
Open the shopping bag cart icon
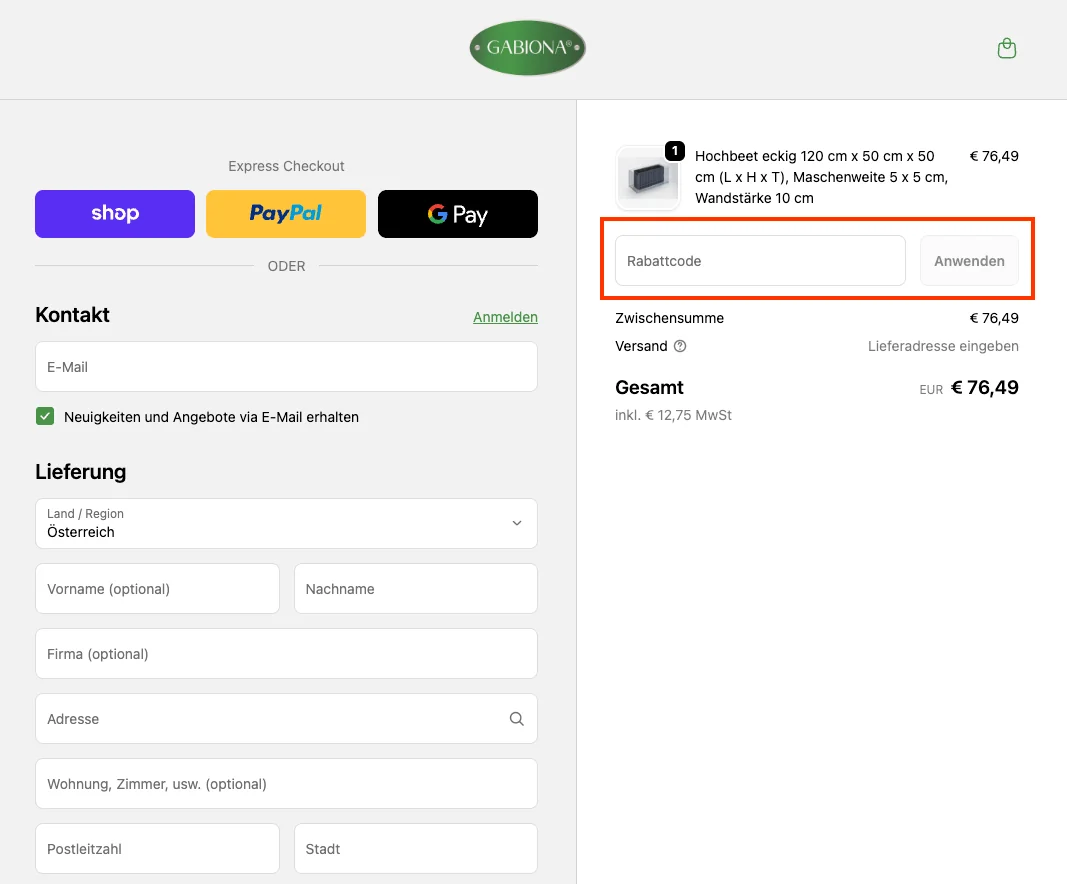click(x=1007, y=48)
